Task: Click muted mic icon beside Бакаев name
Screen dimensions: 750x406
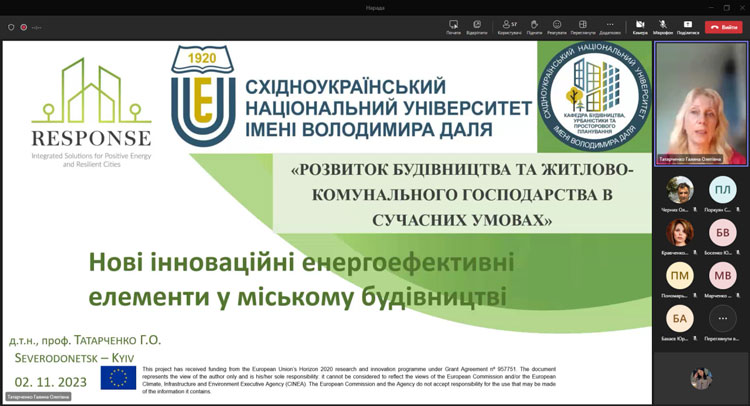Action: pos(695,339)
